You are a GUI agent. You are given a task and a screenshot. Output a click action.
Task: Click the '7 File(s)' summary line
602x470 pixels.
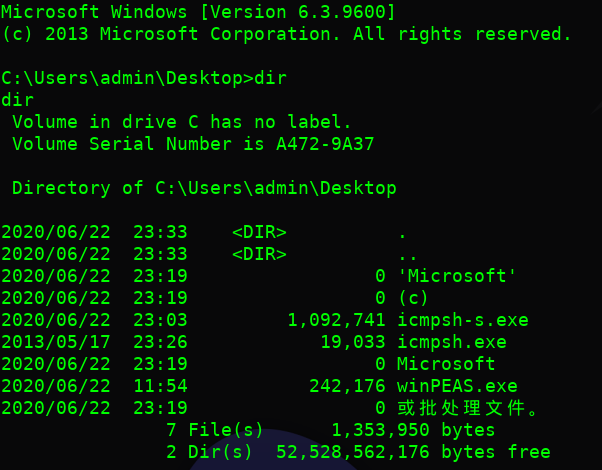point(215,430)
